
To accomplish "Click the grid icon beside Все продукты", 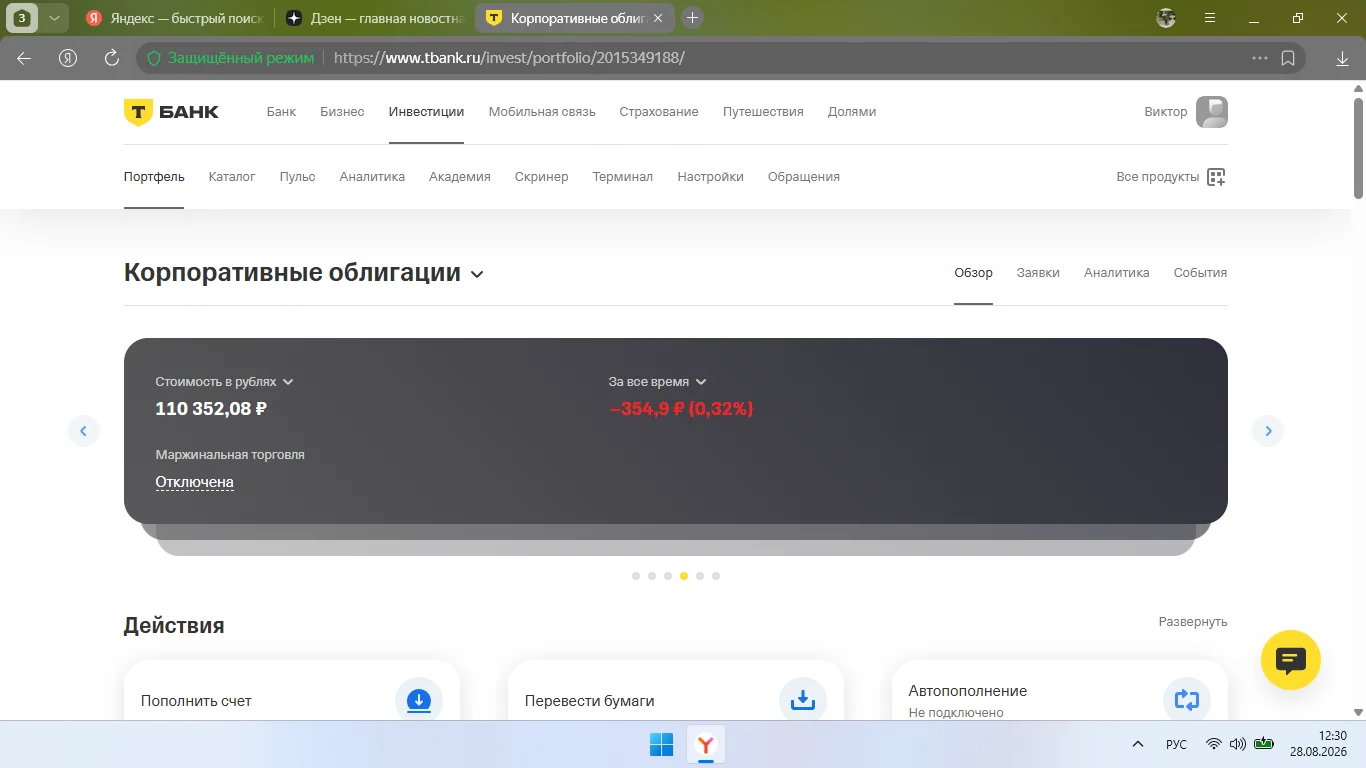I will pyautogui.click(x=1216, y=177).
